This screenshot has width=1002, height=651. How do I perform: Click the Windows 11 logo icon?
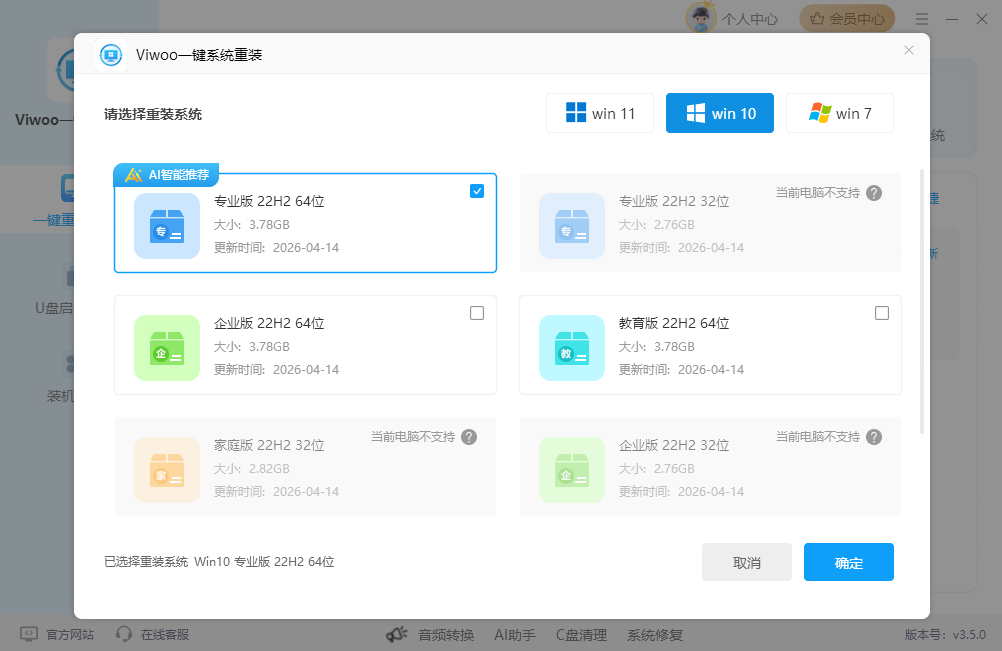576,112
